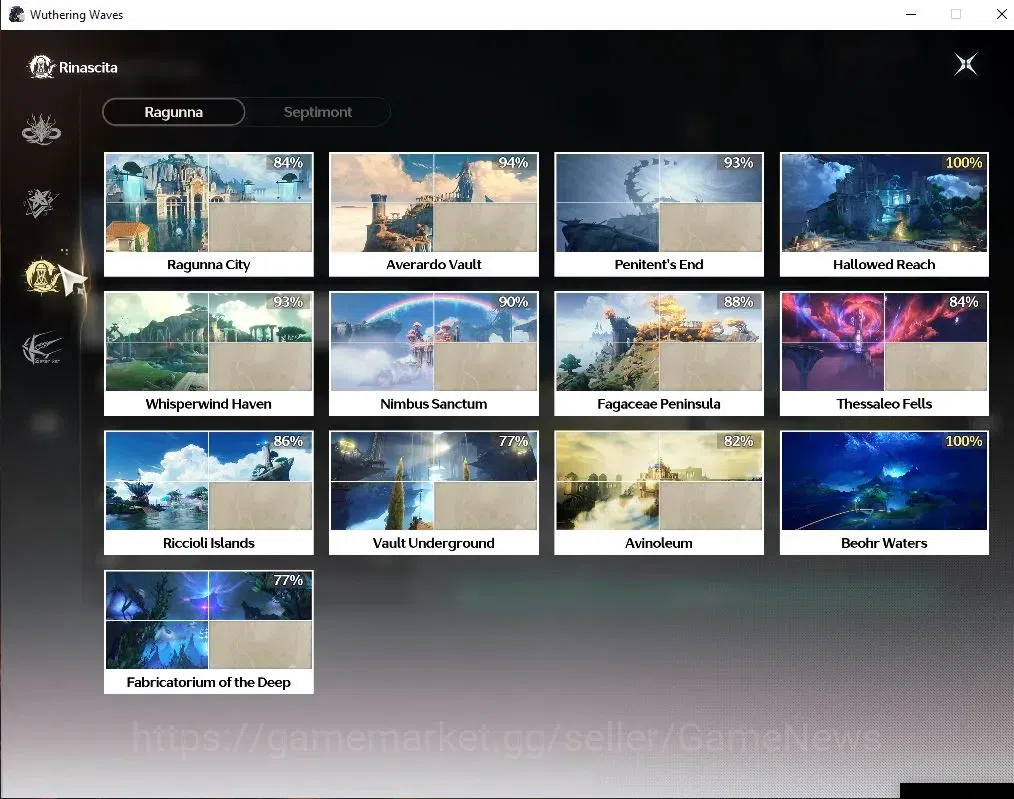This screenshot has width=1014, height=799.
Task: Open the Nimbus Sanctum area card
Action: click(434, 354)
